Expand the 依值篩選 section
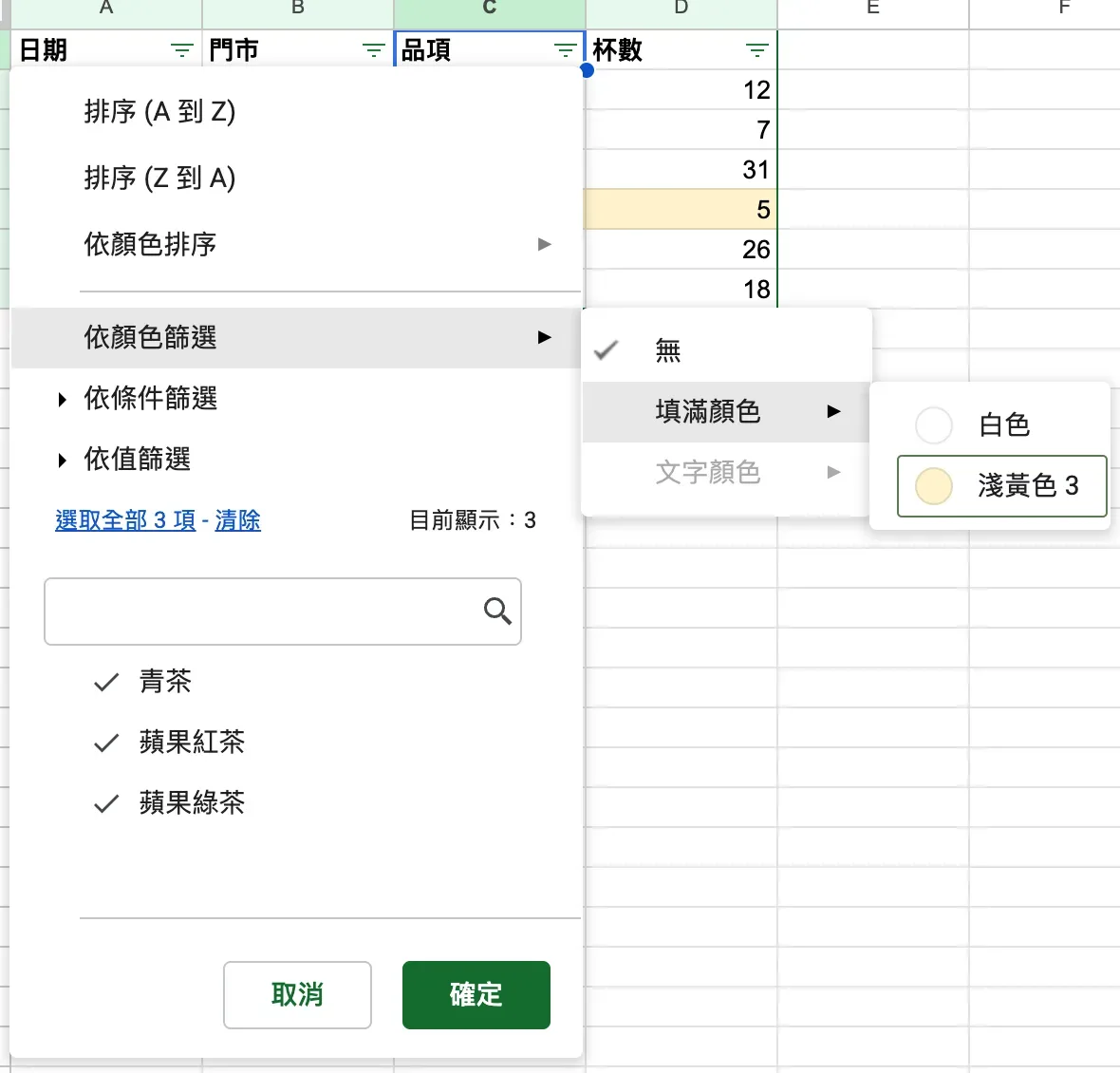1120x1073 pixels. click(x=296, y=460)
